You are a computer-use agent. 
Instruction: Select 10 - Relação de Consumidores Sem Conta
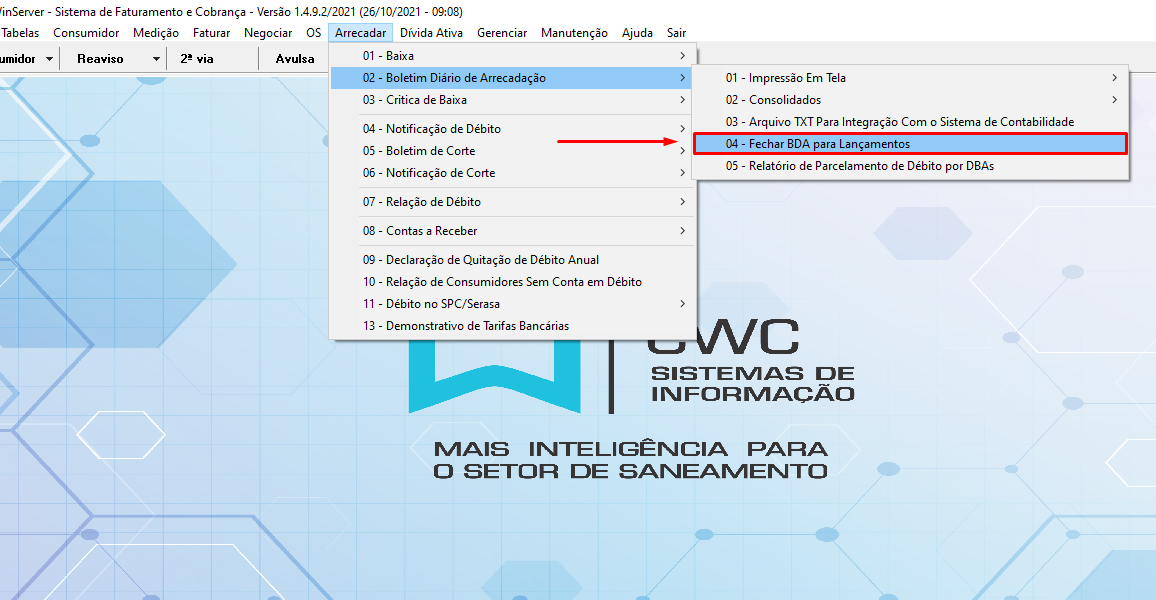[502, 282]
